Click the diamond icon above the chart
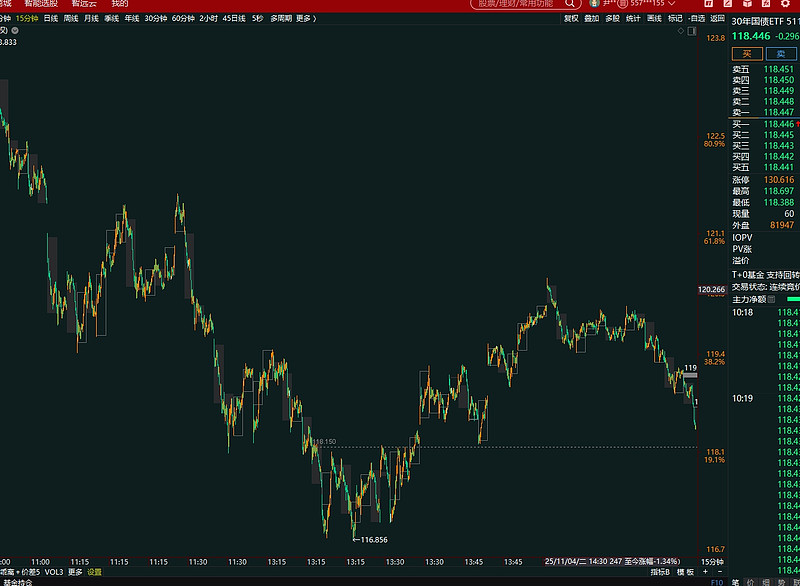This screenshot has width=800, height=586. click(x=683, y=32)
